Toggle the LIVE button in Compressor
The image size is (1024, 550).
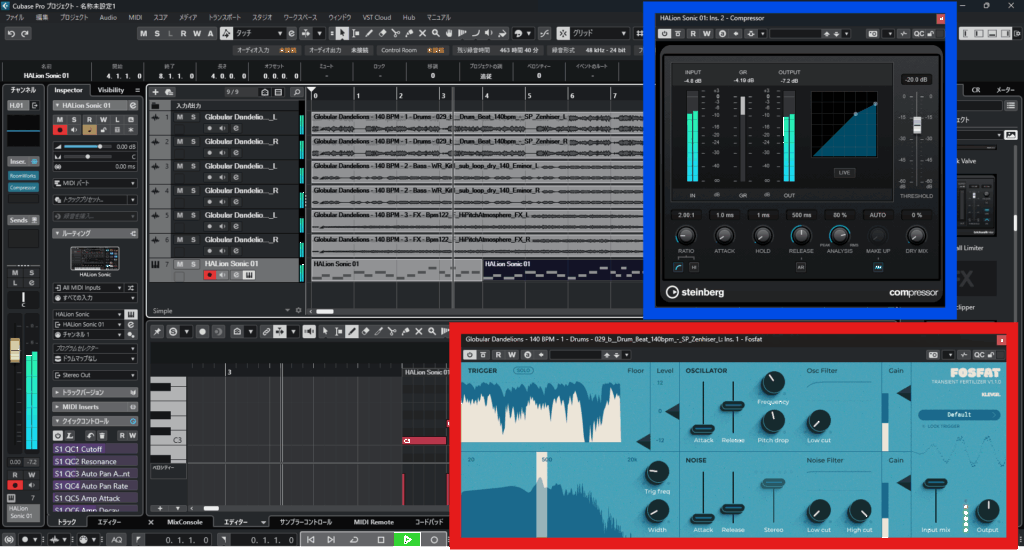(844, 172)
